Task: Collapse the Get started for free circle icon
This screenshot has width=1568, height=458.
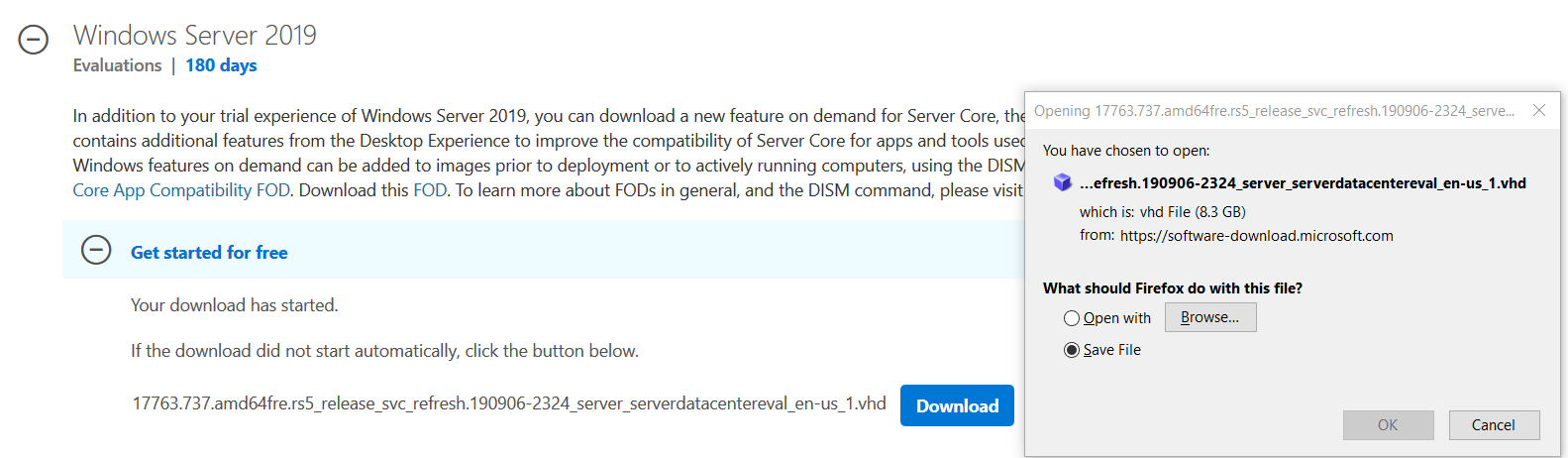Action: tap(96, 250)
